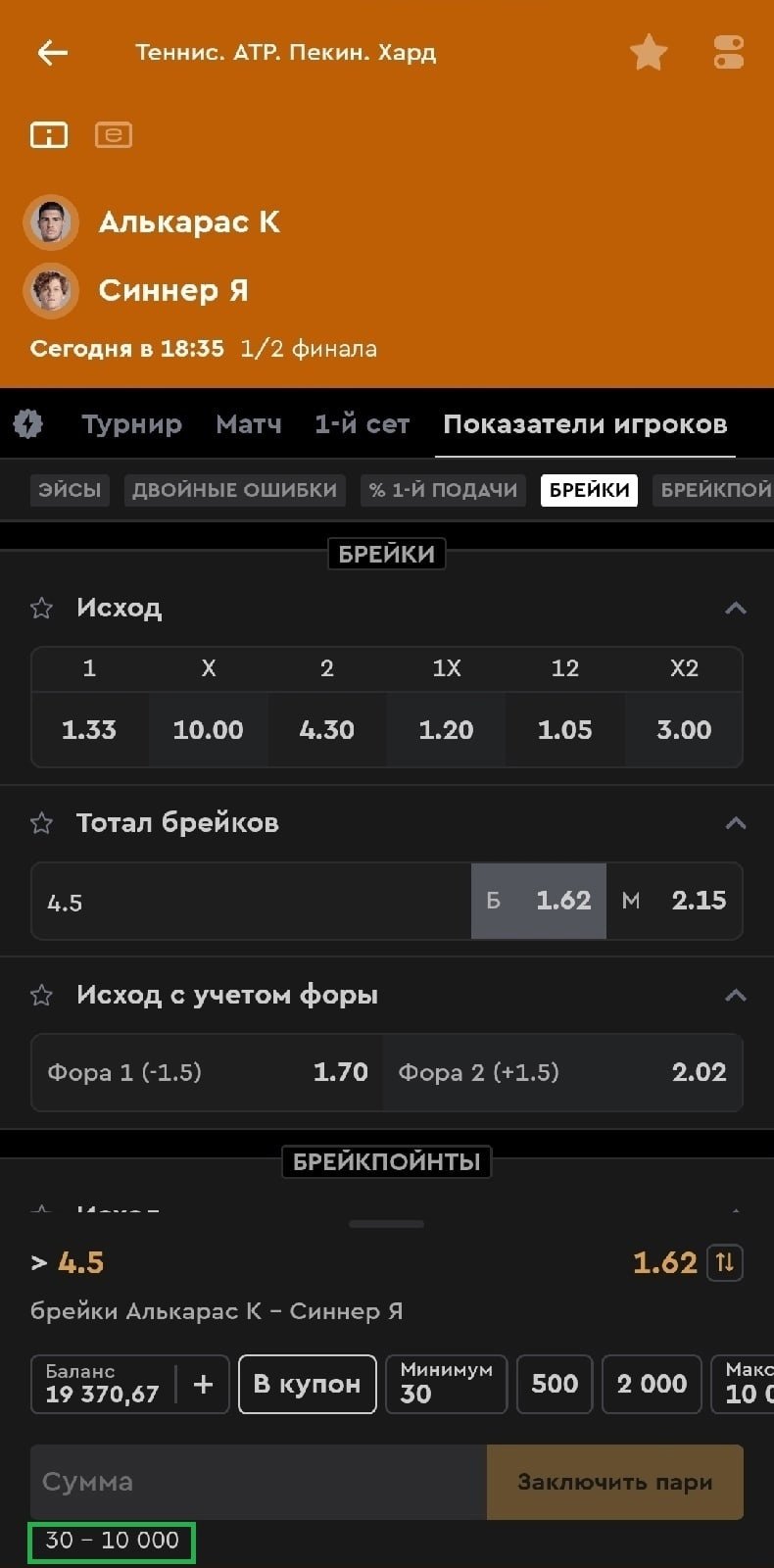Tap the odds change arrows icon
This screenshot has width=774, height=1568.
pyautogui.click(x=725, y=1262)
